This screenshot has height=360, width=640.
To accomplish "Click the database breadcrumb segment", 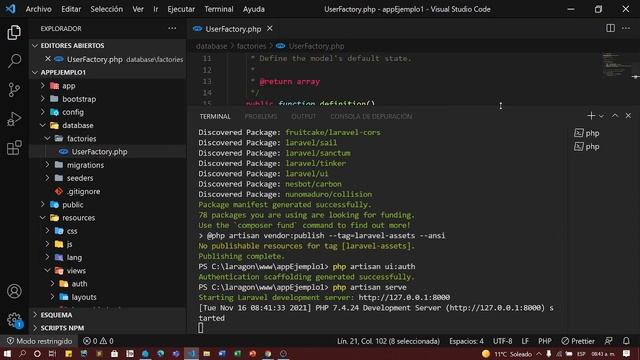I will (211, 46).
